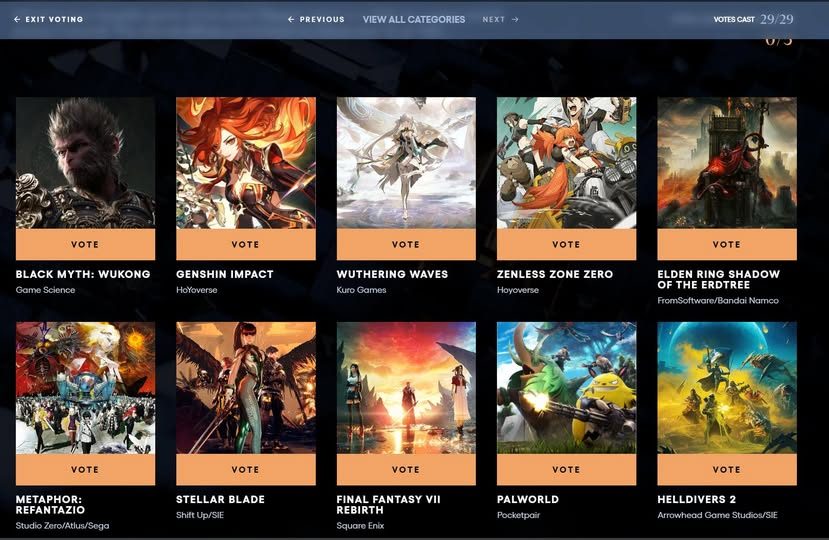Vote for Zenless Zone Zero

point(566,244)
